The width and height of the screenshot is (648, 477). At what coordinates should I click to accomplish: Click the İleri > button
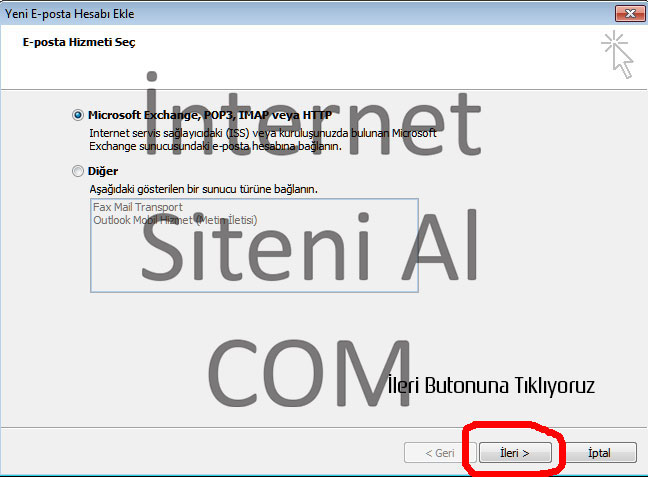pos(513,453)
